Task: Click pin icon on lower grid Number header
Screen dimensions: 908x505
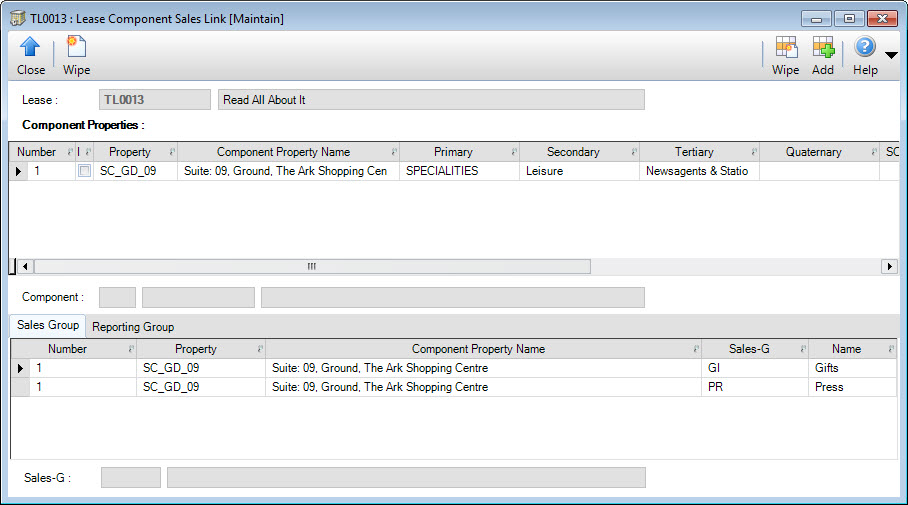Action: pos(131,349)
